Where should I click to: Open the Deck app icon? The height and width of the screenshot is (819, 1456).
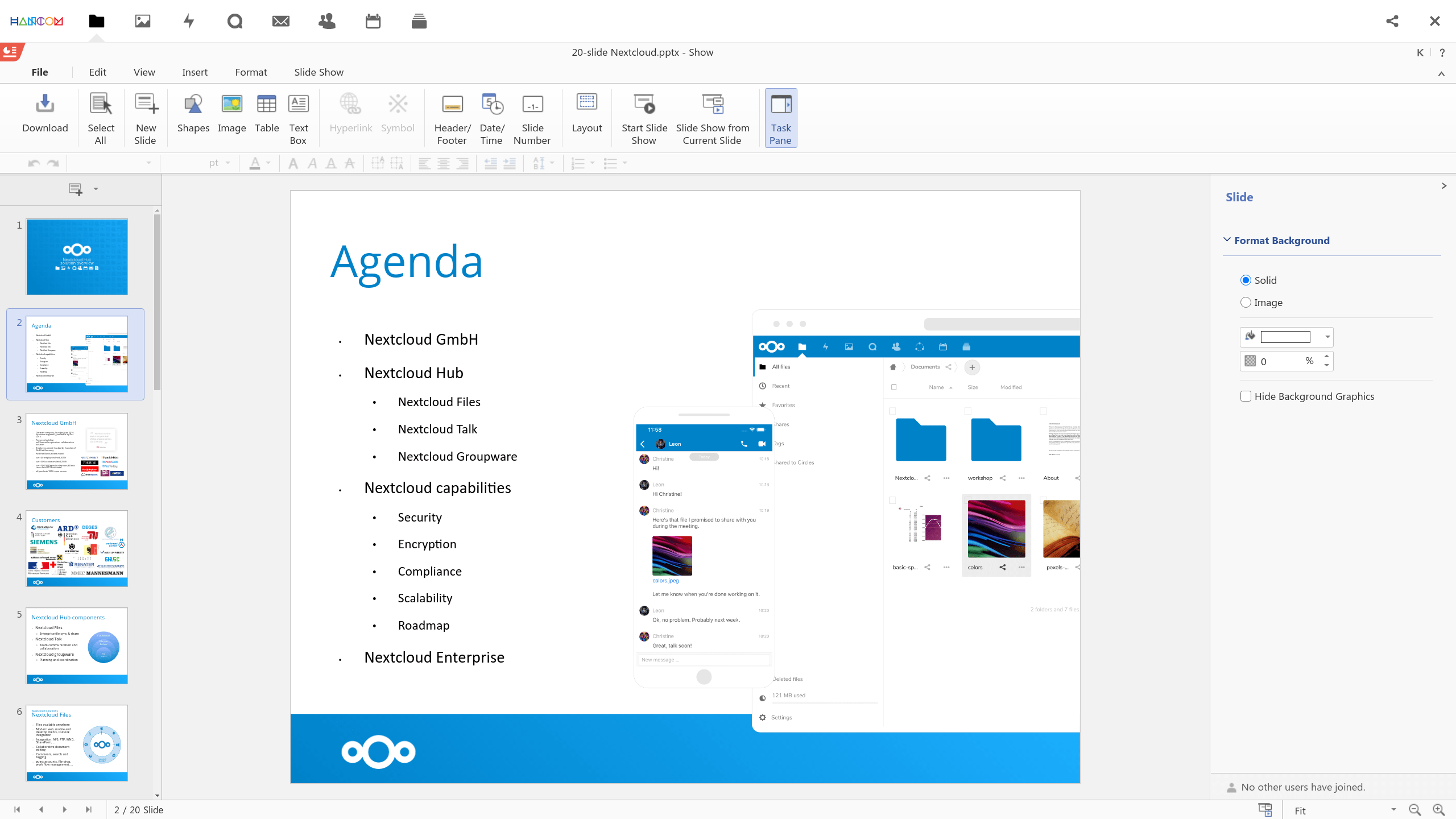coord(419,21)
